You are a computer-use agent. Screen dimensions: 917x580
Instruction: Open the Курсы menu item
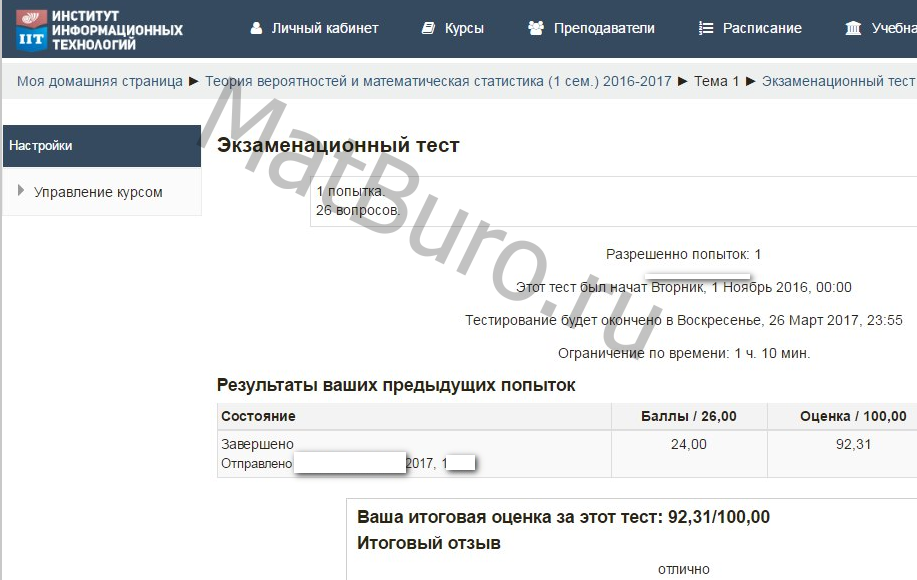click(464, 28)
